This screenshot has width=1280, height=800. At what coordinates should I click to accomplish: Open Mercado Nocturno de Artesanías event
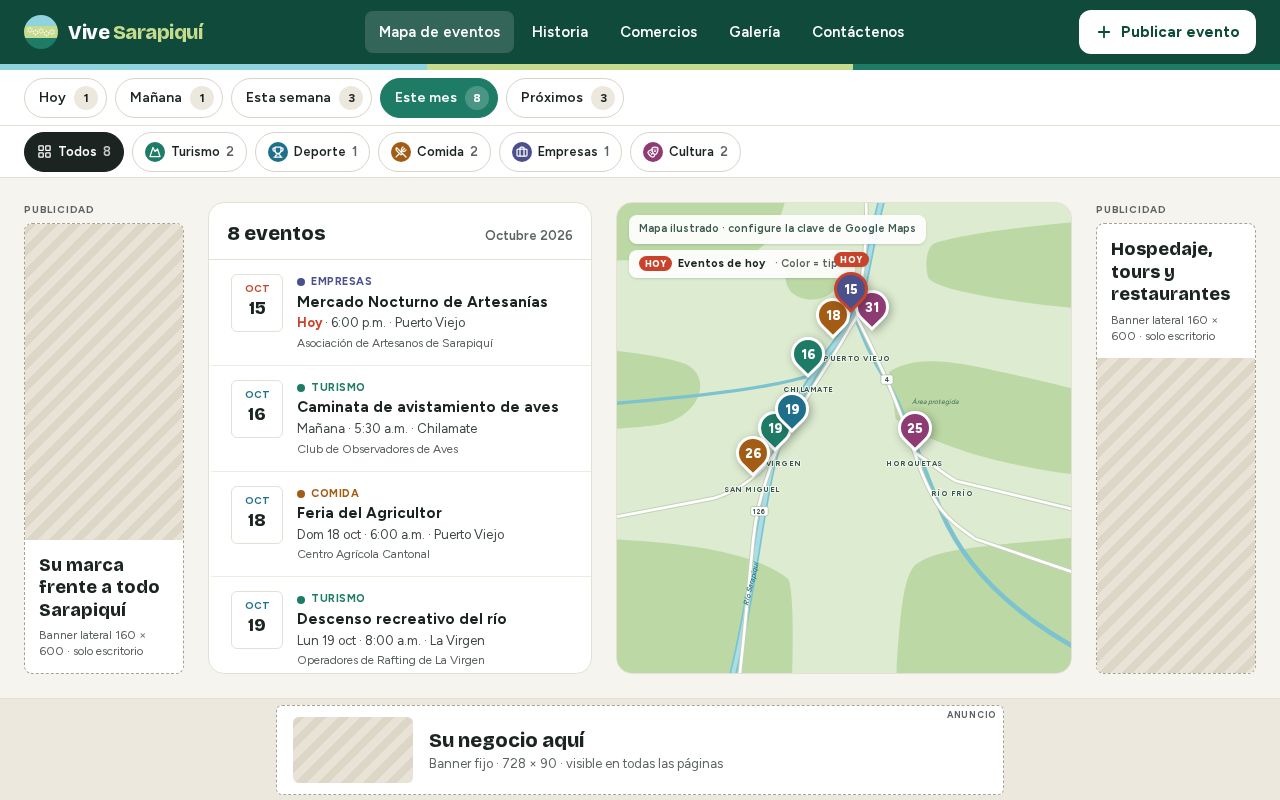400,313
